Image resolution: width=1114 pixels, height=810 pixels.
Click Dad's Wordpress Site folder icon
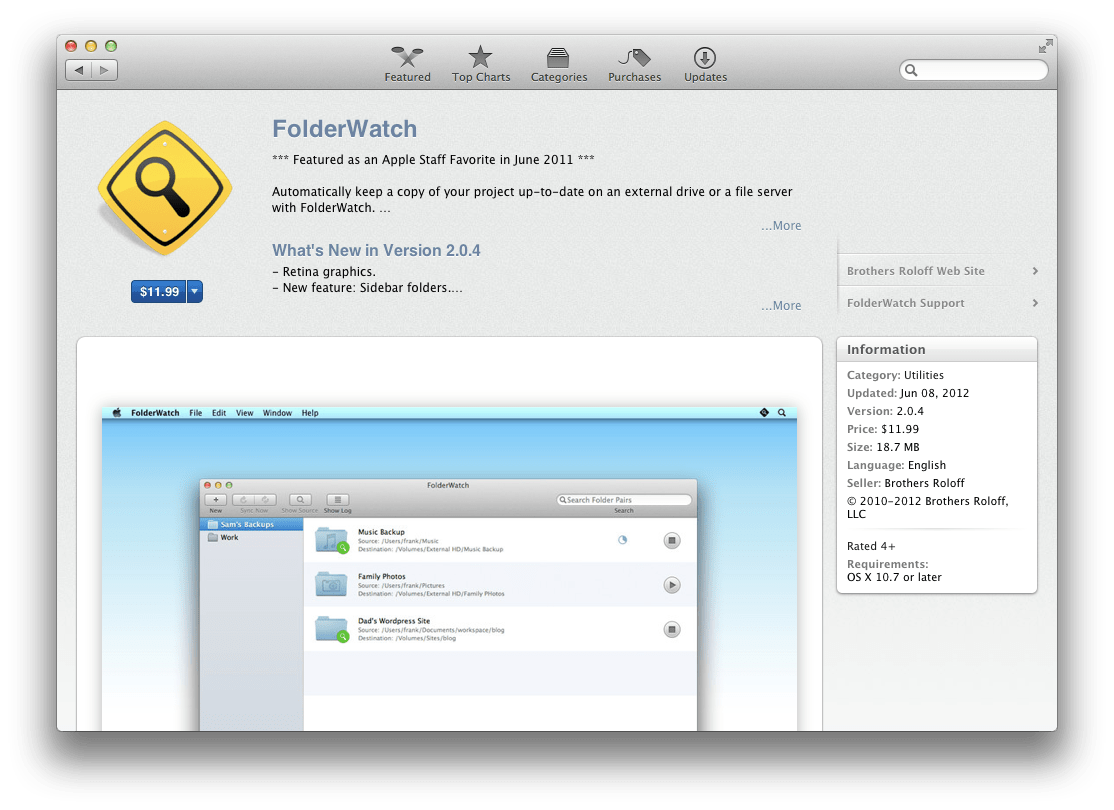[332, 629]
